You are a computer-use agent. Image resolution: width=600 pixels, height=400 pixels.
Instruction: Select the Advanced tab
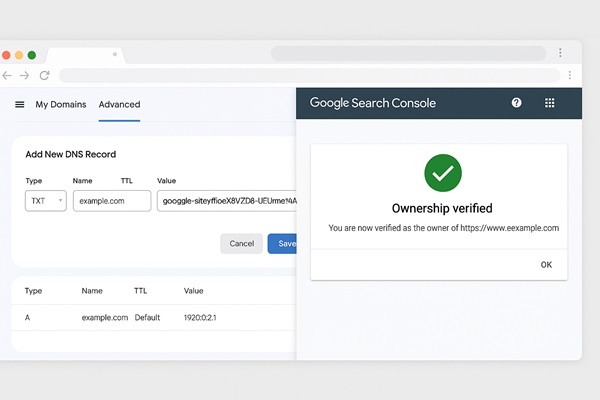tap(119, 104)
